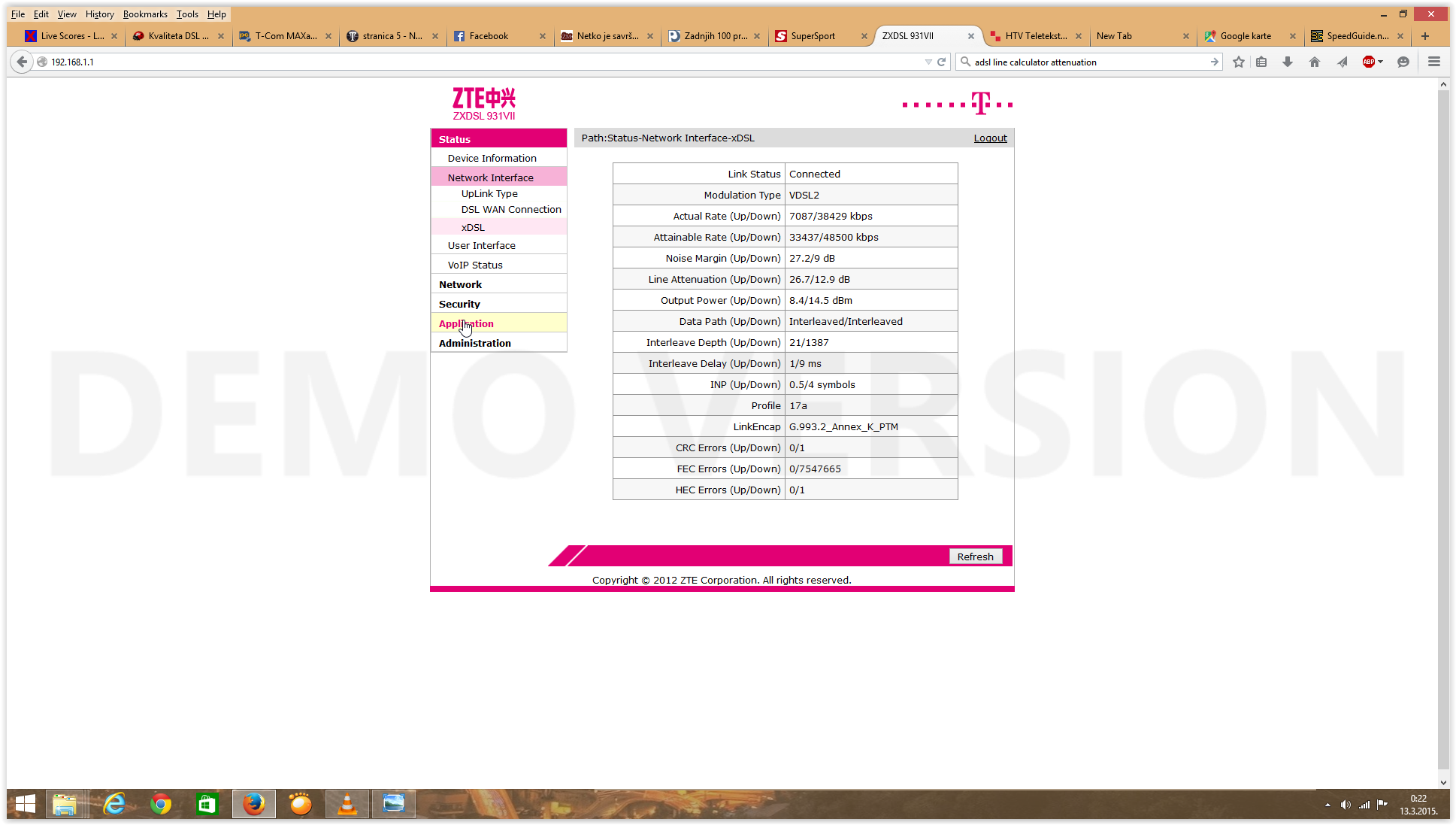Open the downloads arrow icon
Viewport: 1456px width, 825px height.
[x=1288, y=62]
